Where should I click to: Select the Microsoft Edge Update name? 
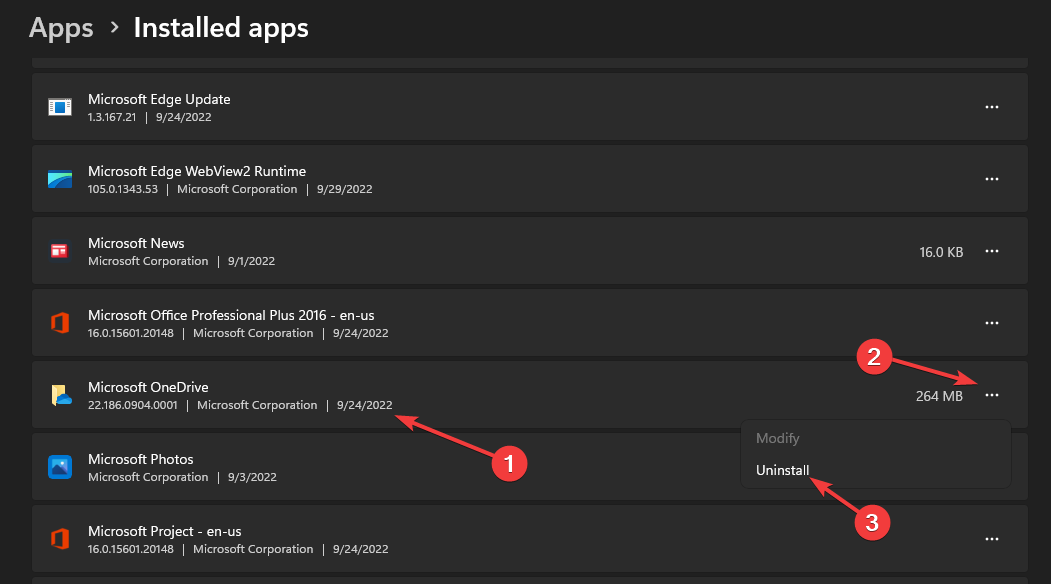(x=159, y=99)
